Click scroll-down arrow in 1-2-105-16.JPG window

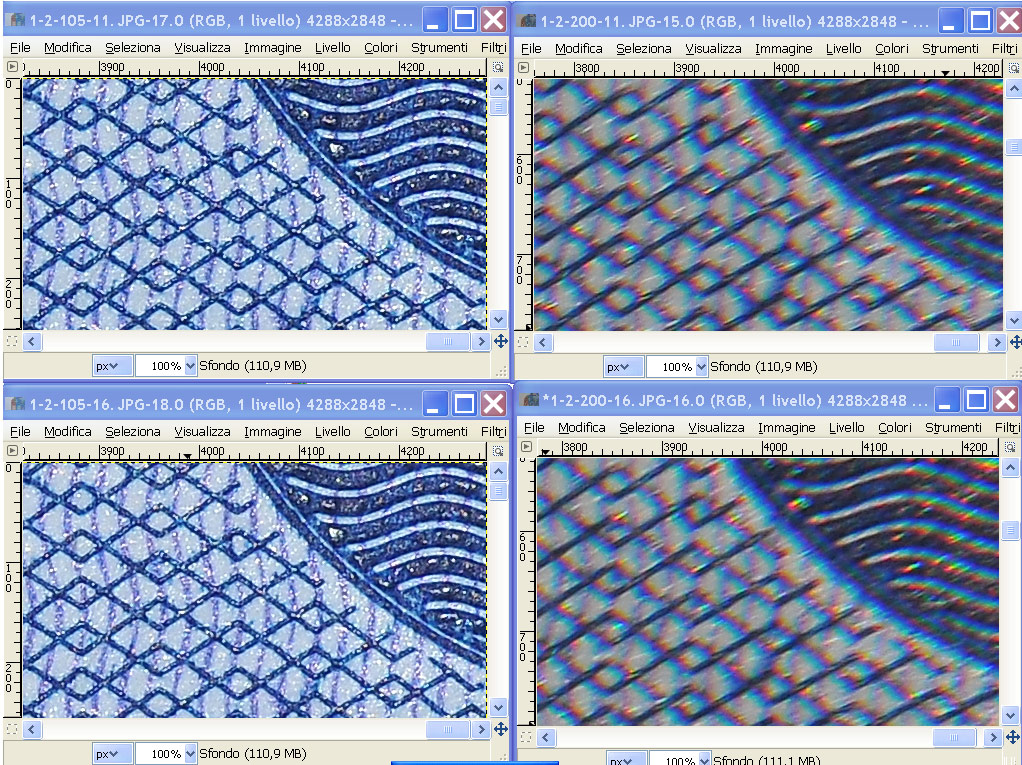click(499, 707)
